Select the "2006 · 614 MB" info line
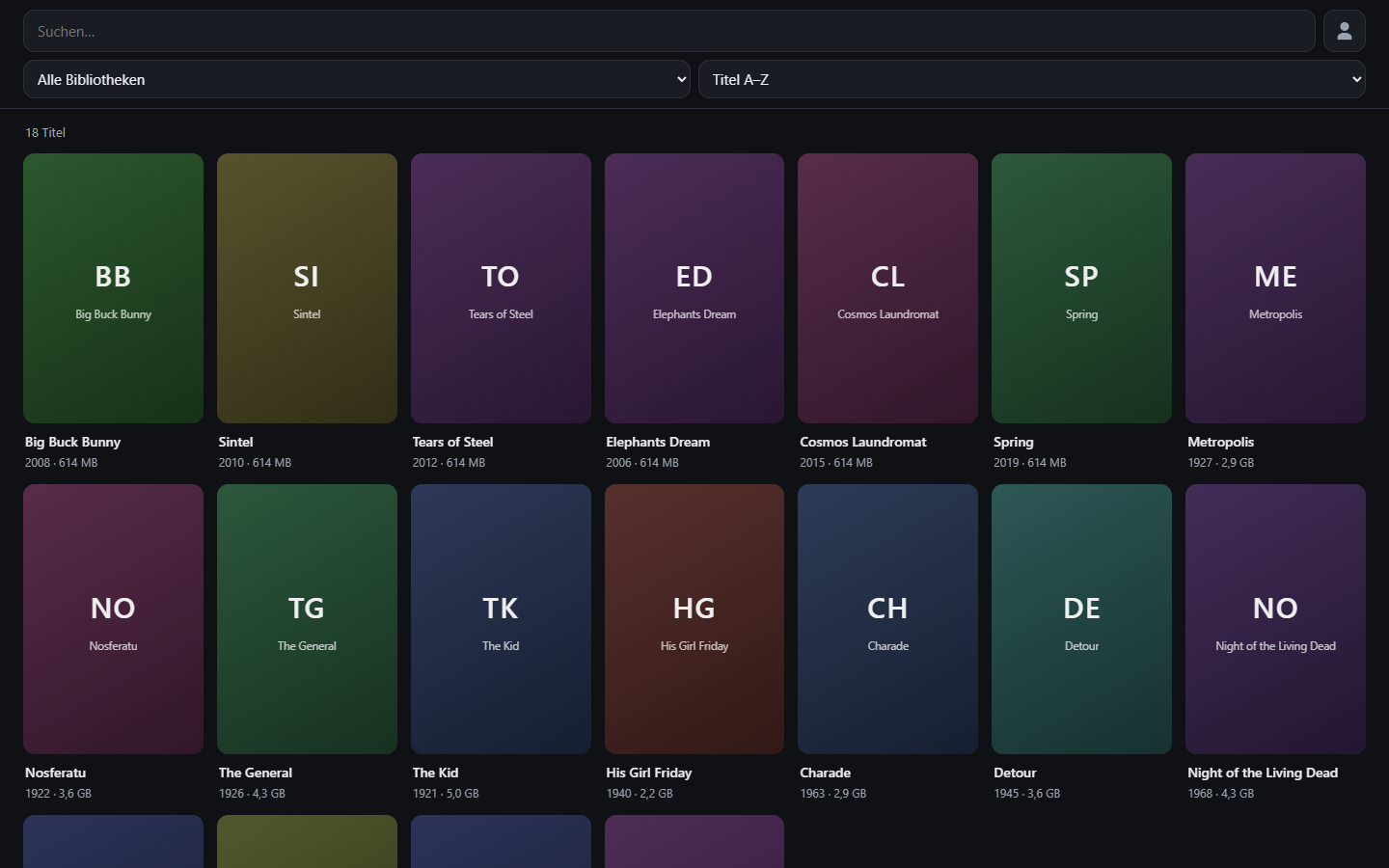 pos(642,463)
